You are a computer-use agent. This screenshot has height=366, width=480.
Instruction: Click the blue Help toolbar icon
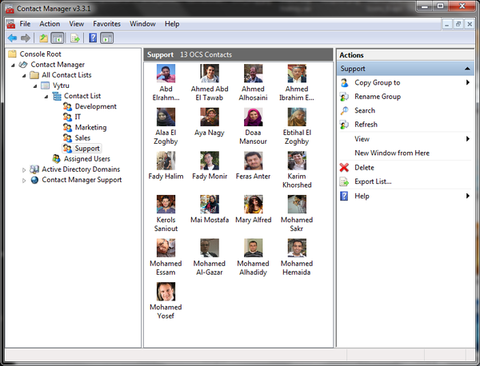(93, 38)
